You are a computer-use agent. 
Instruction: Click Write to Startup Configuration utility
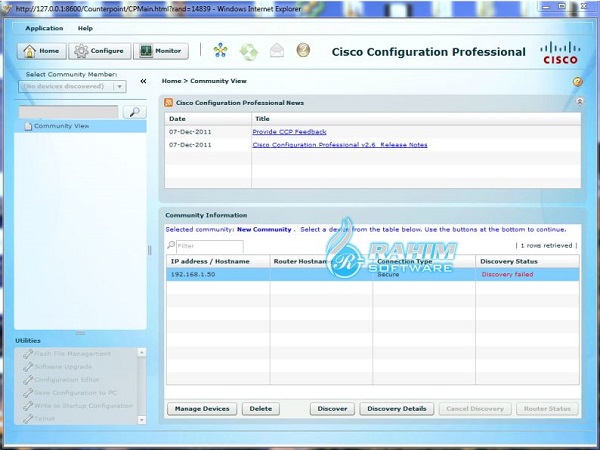[78, 406]
